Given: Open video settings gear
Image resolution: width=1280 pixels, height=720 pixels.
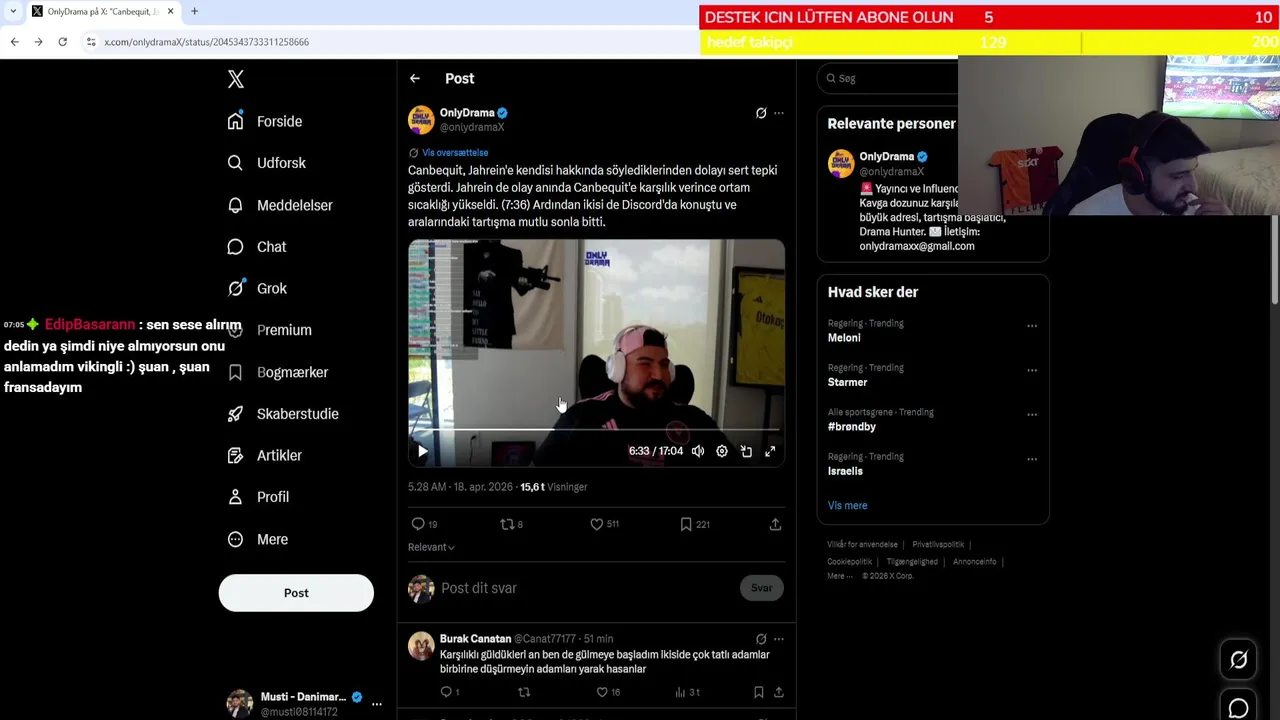Looking at the screenshot, I should 722,451.
